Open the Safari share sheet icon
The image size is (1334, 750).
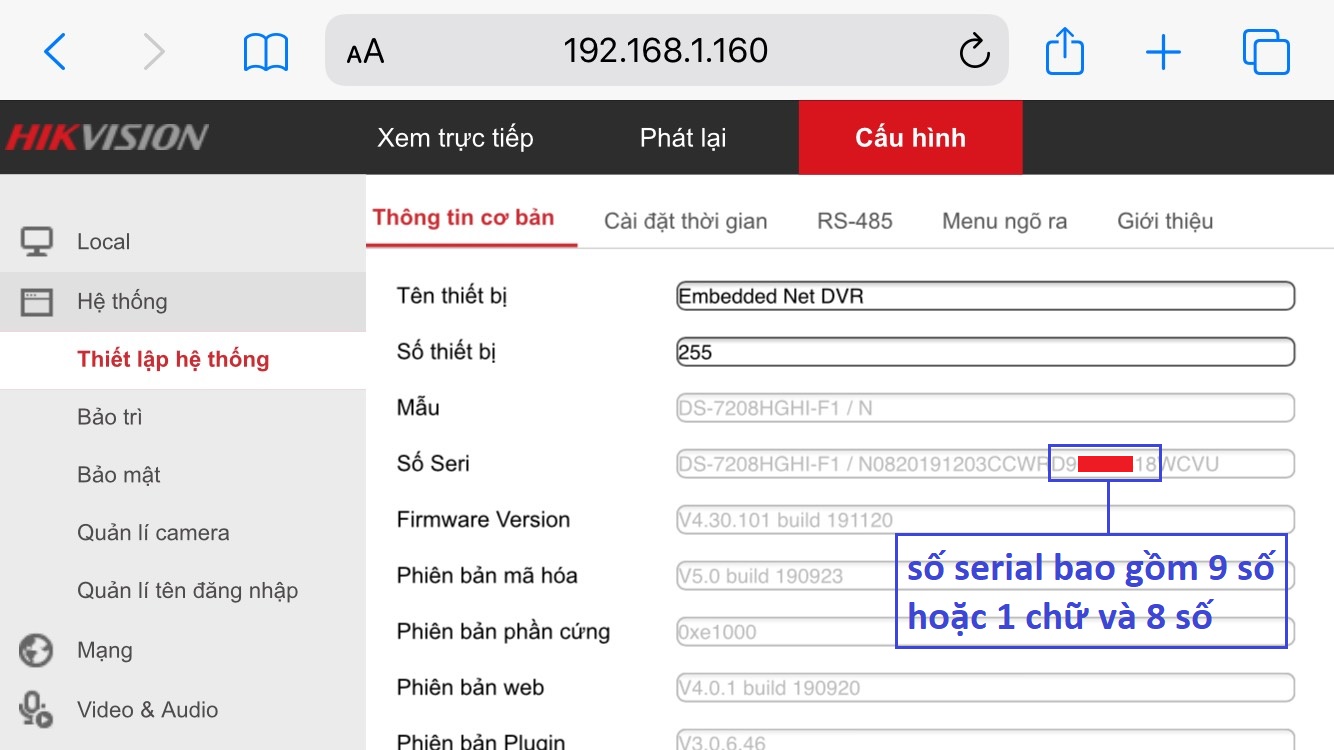pos(1065,50)
